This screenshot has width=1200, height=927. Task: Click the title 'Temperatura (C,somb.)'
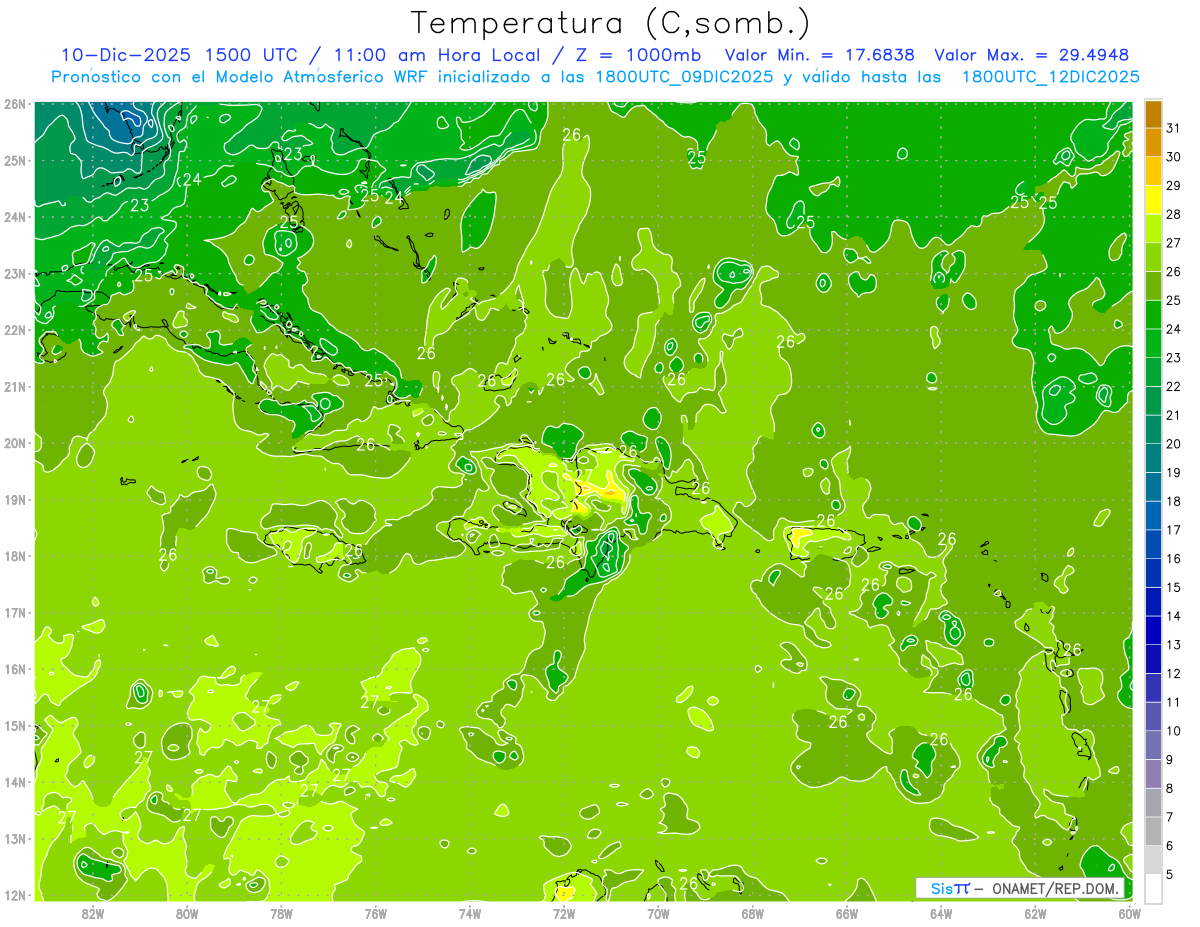[611, 24]
